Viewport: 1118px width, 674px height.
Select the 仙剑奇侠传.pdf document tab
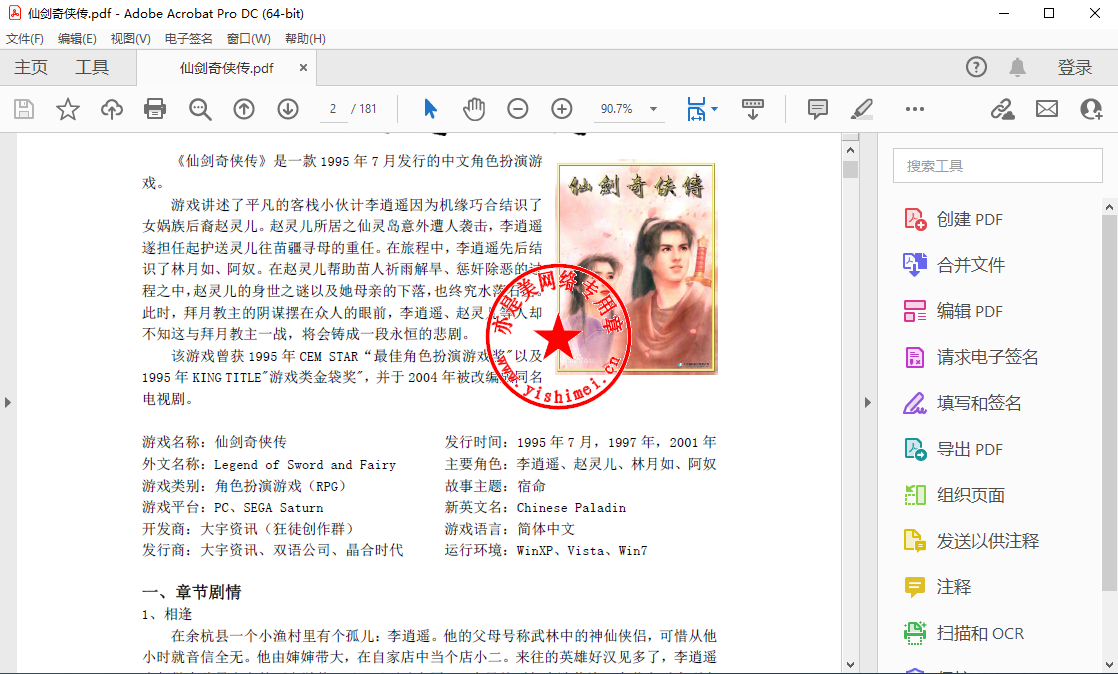tap(226, 68)
